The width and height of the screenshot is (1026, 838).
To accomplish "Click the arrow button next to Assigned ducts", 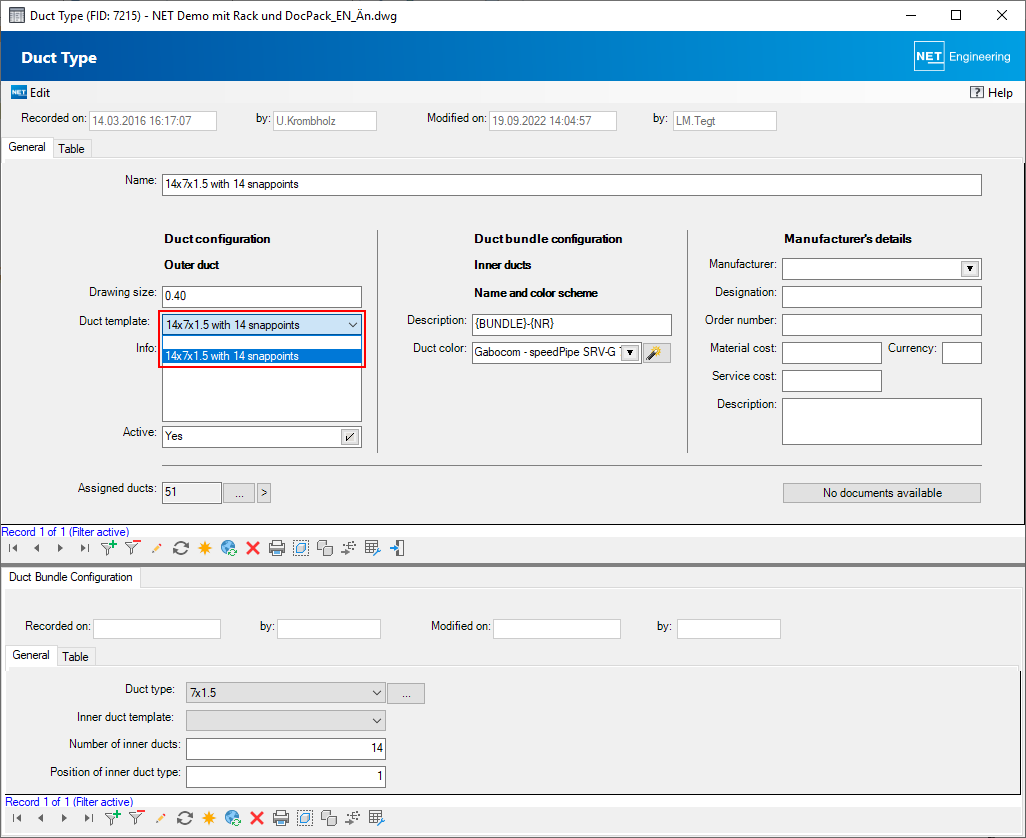I will (264, 493).
